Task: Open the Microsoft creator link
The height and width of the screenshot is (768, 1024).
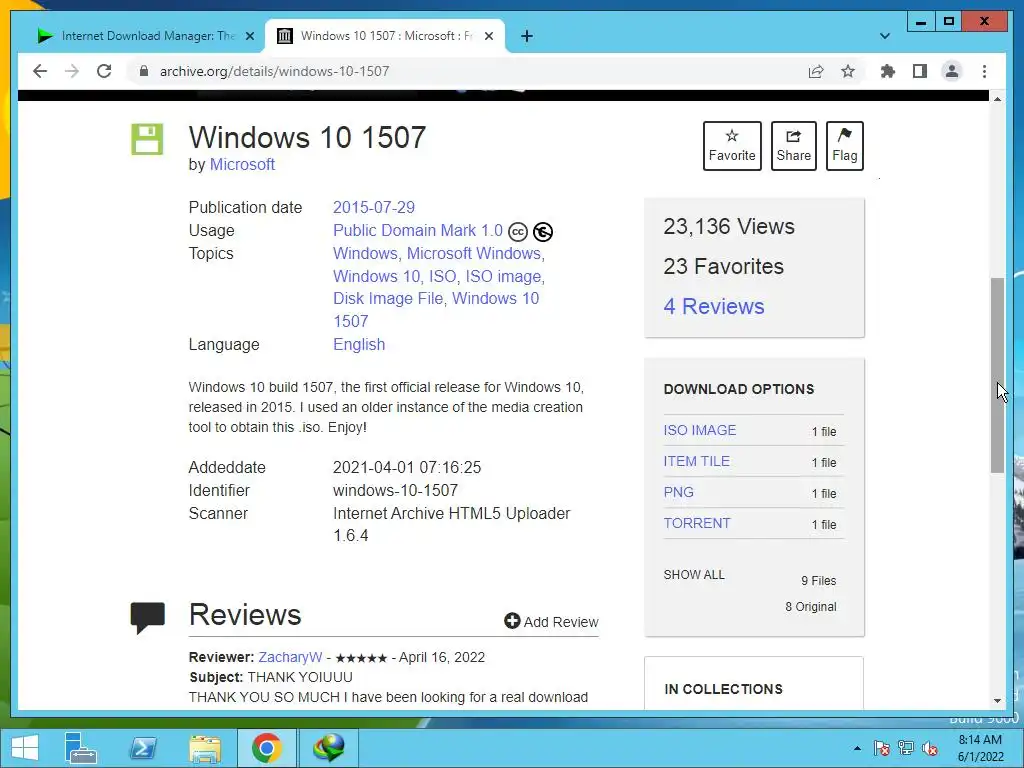Action: 242,165
